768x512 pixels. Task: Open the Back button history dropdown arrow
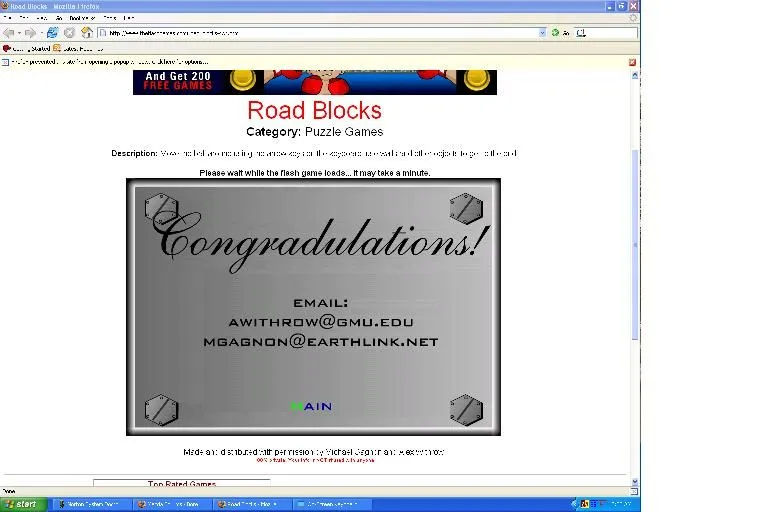[19, 33]
